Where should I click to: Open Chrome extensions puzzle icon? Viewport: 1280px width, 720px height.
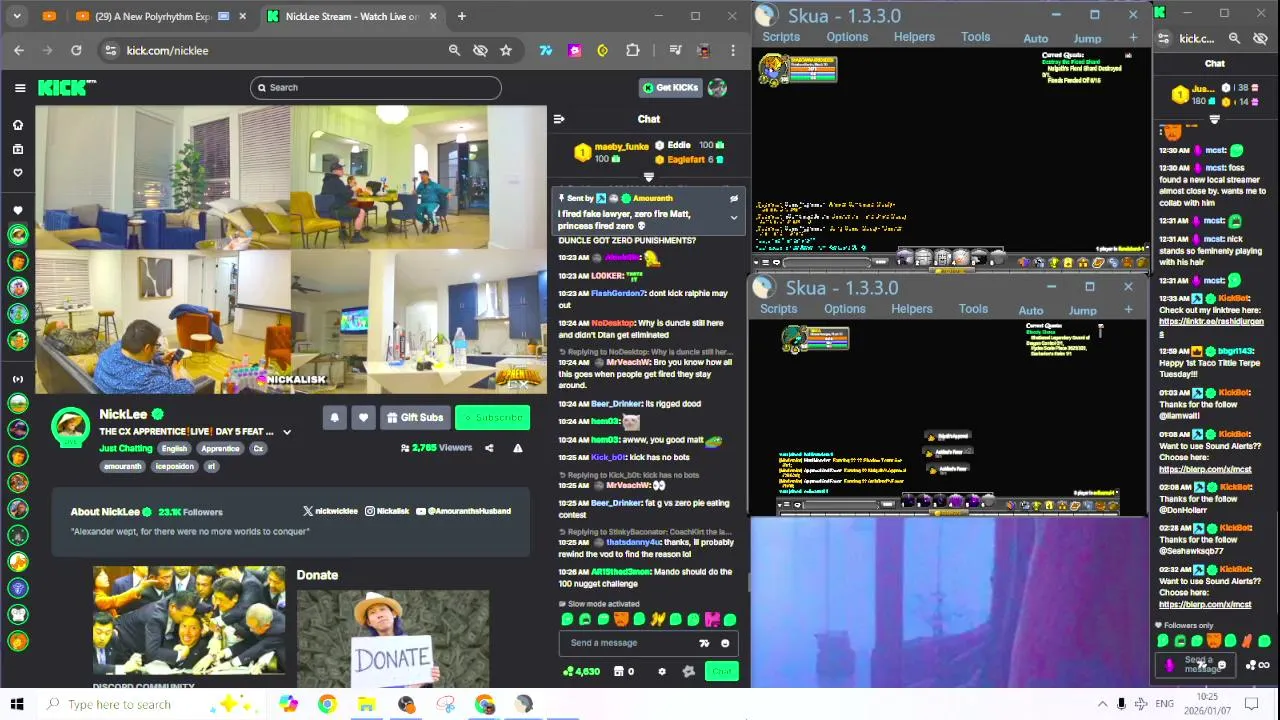click(633, 50)
